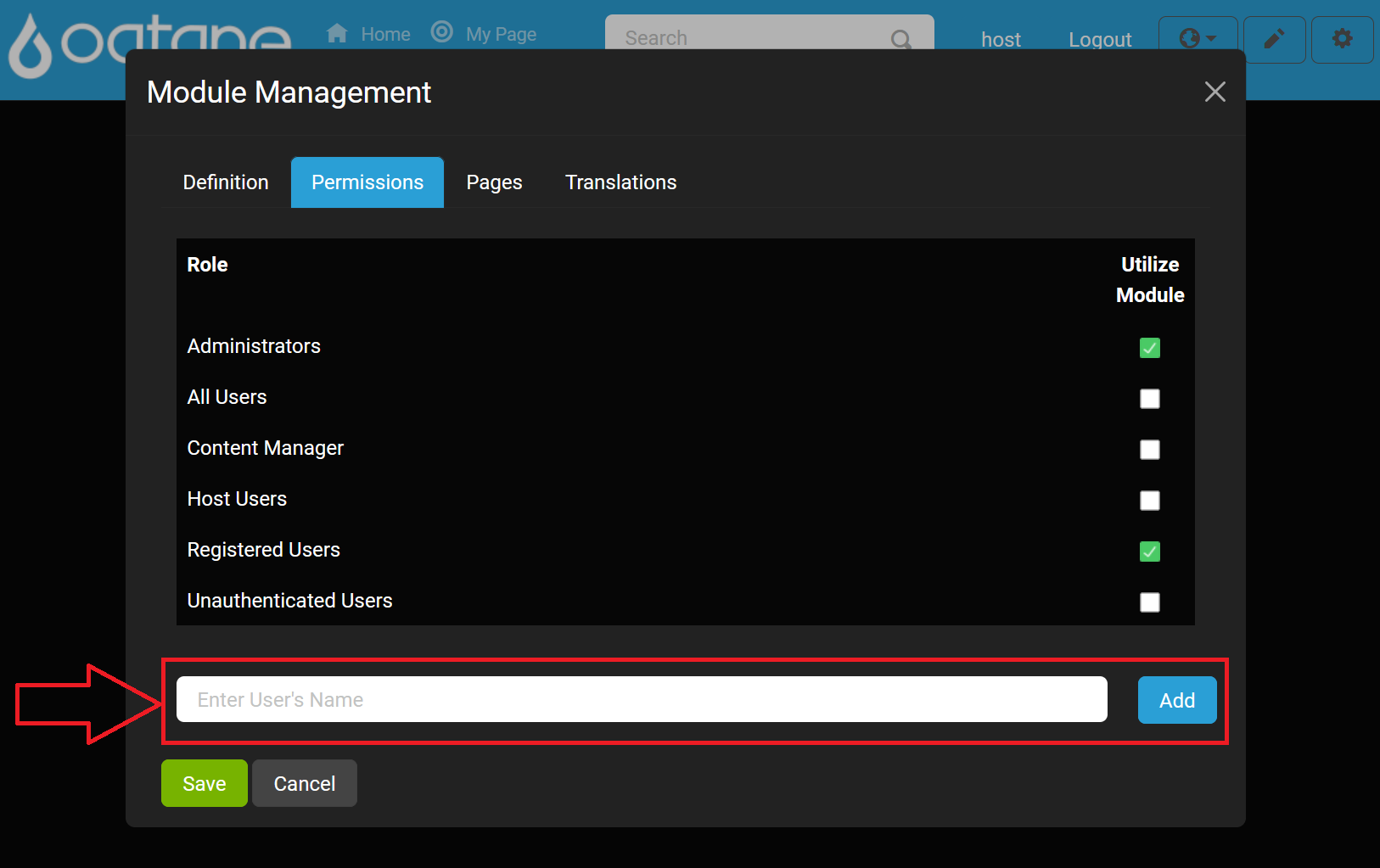
Task: Click the host user profile link
Action: 1001,40
